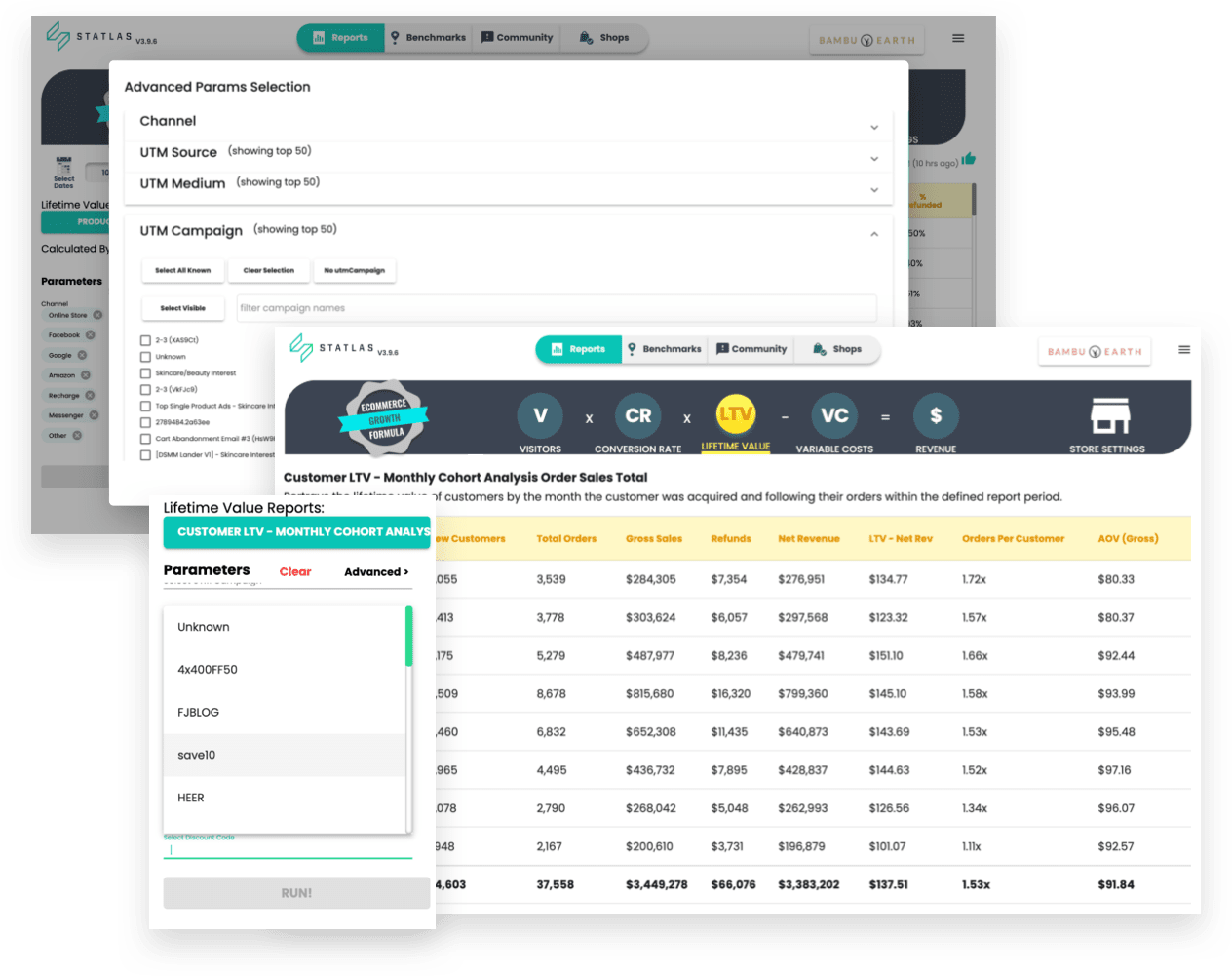Collapse the UTM Campaign section
Image resolution: width=1232 pixels, height=976 pixels.
[874, 234]
